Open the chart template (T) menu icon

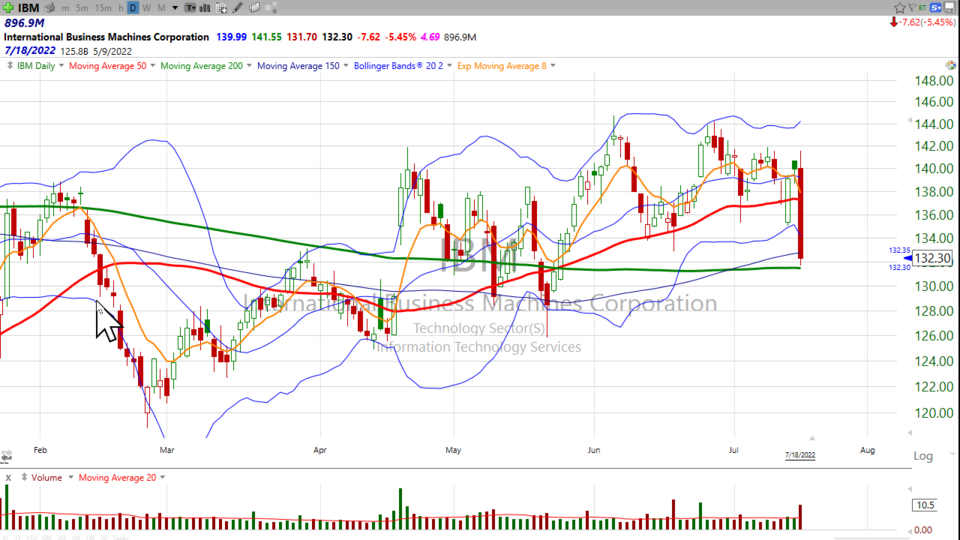[190, 8]
